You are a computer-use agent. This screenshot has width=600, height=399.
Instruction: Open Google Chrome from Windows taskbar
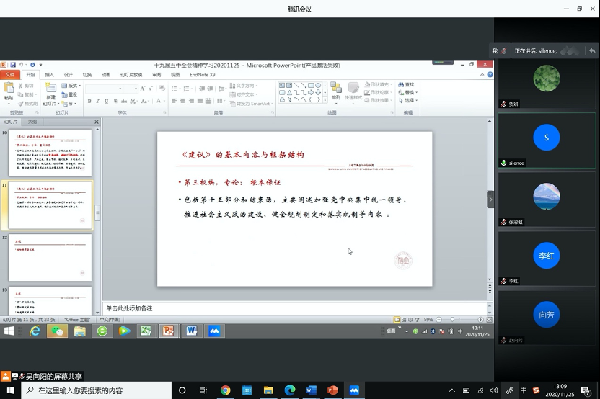(x=225, y=390)
